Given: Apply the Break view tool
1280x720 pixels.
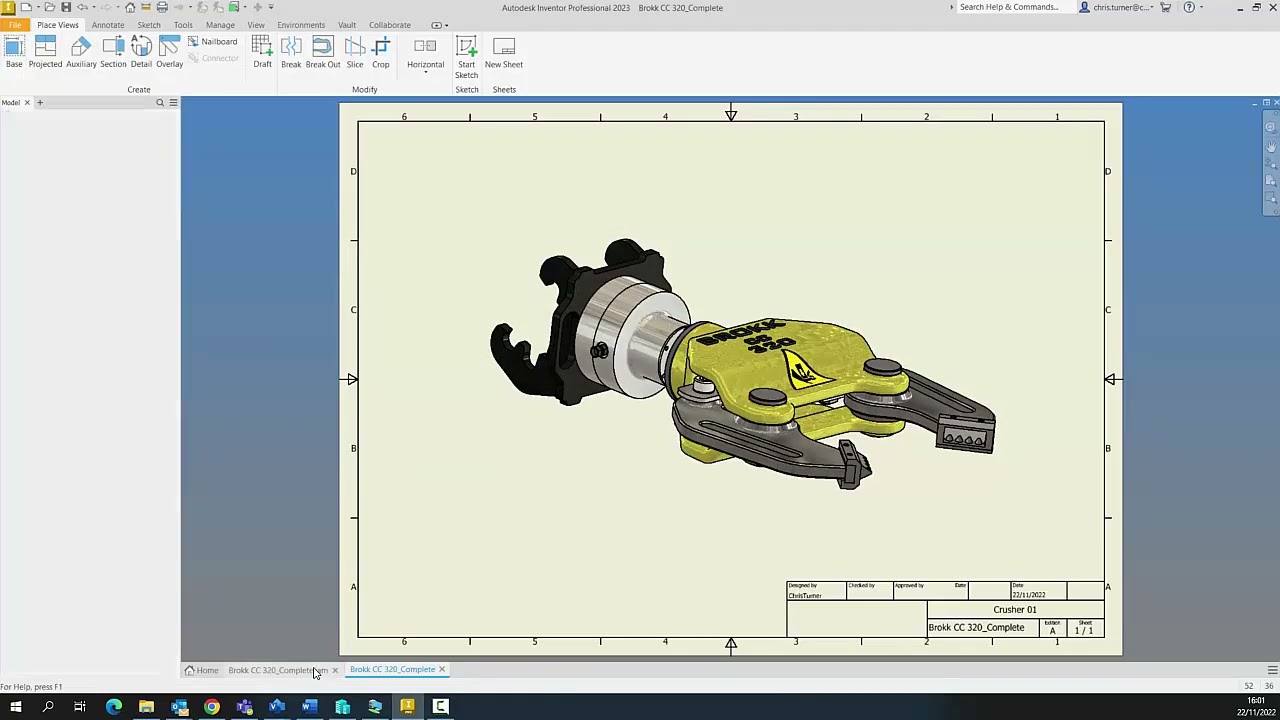Looking at the screenshot, I should tap(291, 53).
